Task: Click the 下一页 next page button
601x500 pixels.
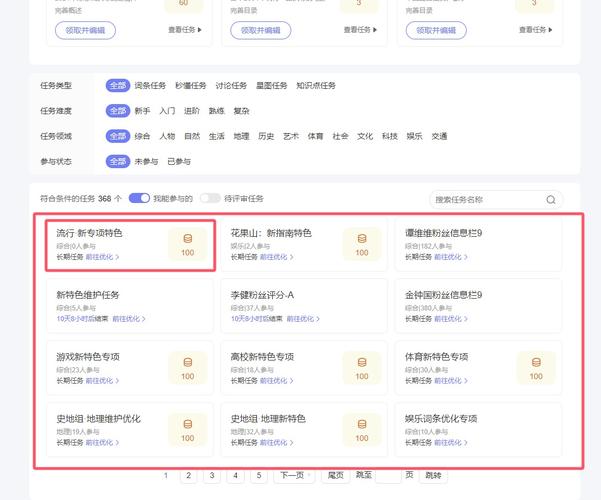Action: [294, 475]
